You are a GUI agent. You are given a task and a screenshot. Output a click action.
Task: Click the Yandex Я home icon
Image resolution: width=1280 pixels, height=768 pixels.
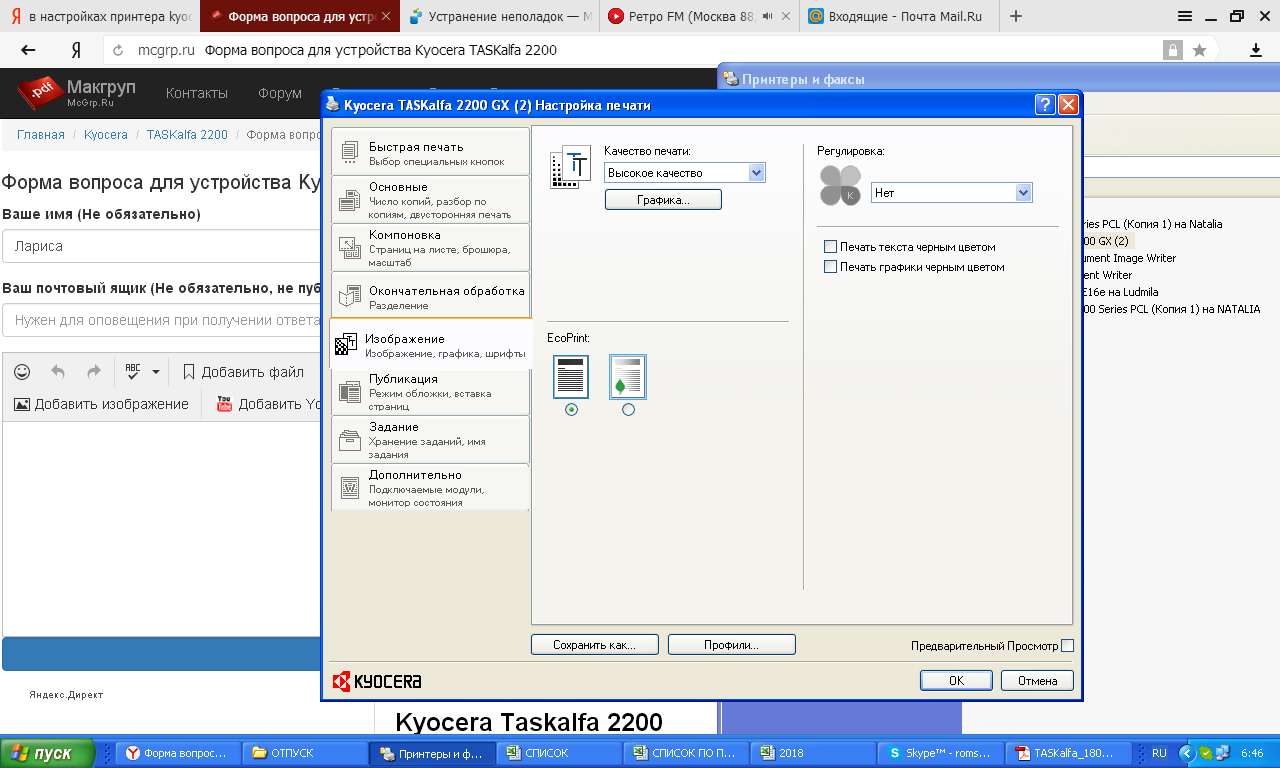point(76,50)
